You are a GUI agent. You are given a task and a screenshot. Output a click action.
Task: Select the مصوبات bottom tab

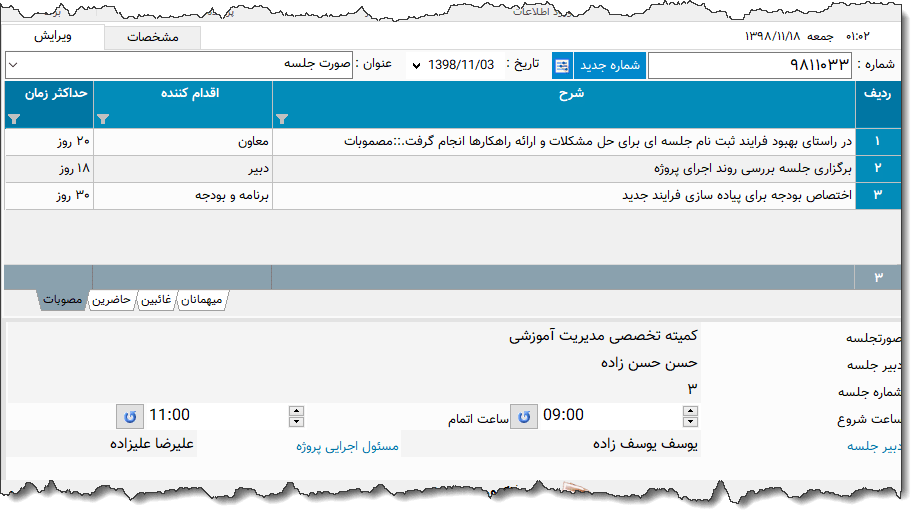(x=62, y=300)
